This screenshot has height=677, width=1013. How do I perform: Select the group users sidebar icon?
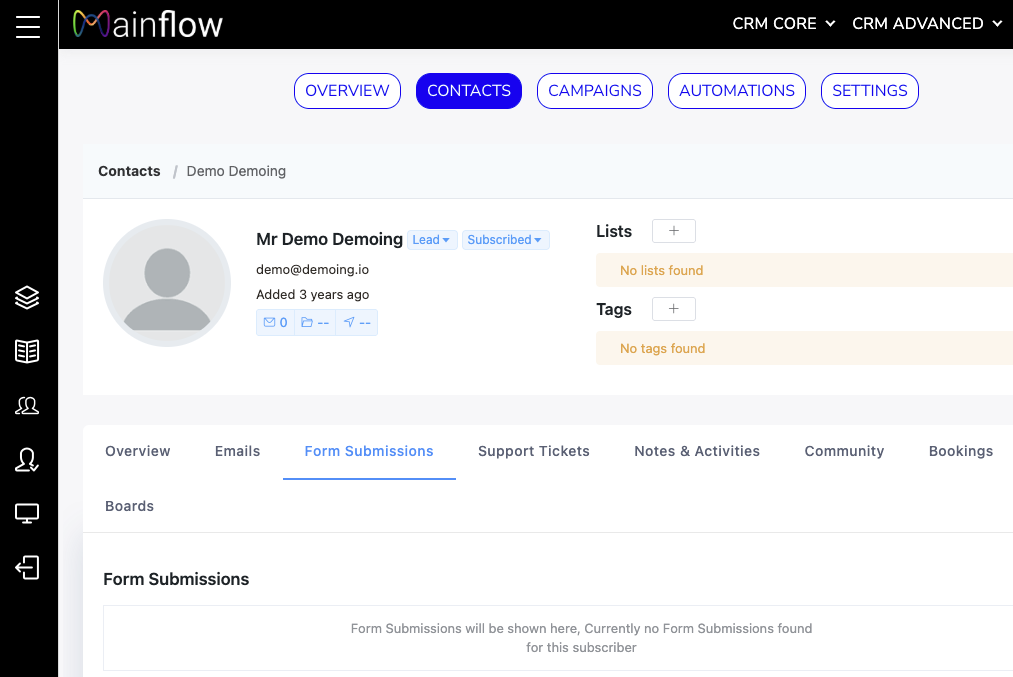(27, 405)
